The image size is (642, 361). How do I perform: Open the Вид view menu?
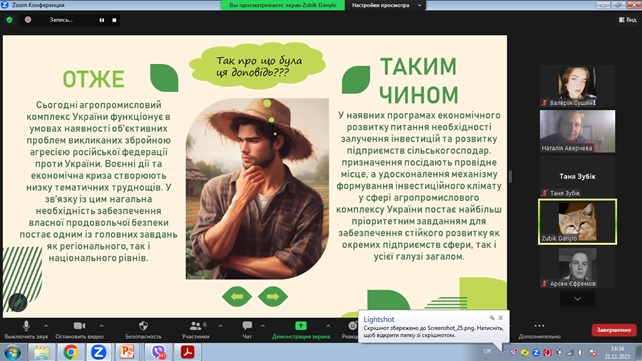pyautogui.click(x=628, y=20)
